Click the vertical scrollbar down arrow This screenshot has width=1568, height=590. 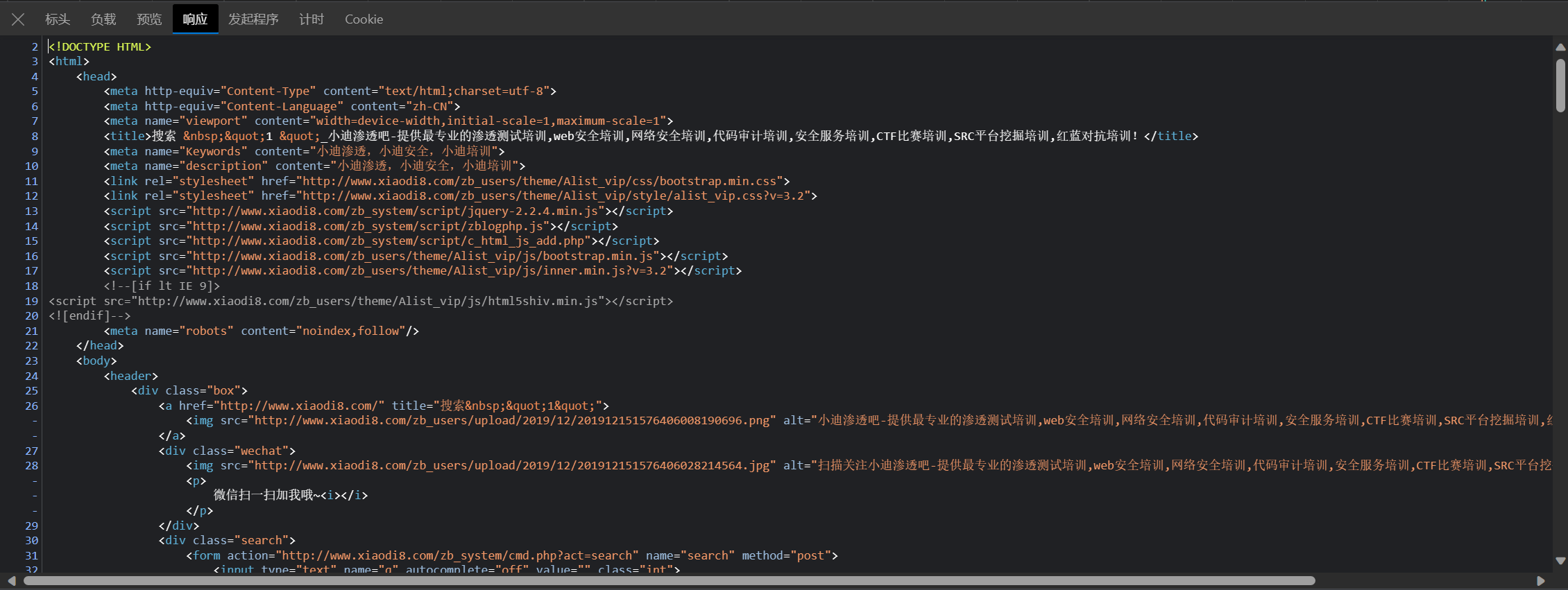coord(1560,561)
